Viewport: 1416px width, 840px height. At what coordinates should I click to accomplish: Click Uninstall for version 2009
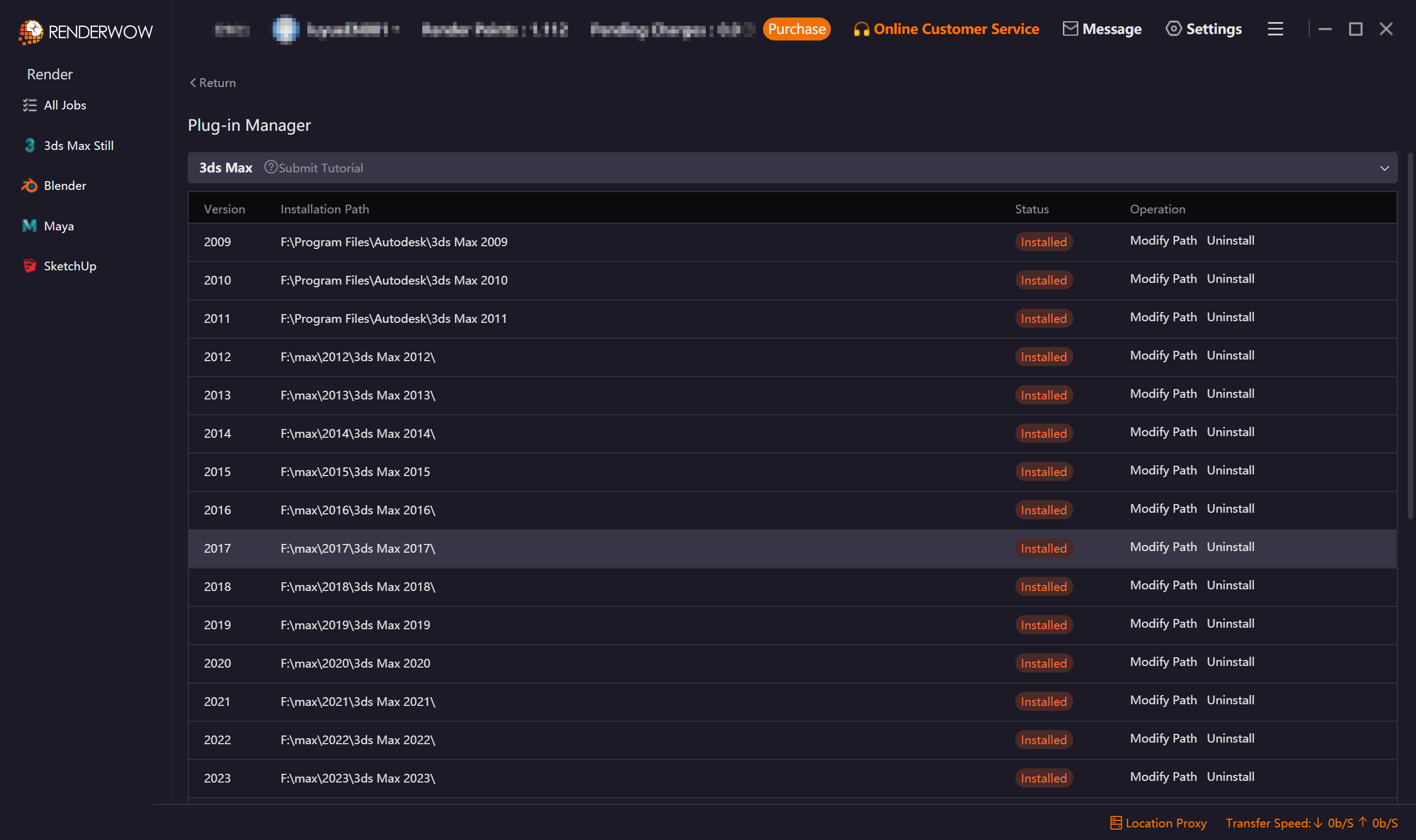1230,241
